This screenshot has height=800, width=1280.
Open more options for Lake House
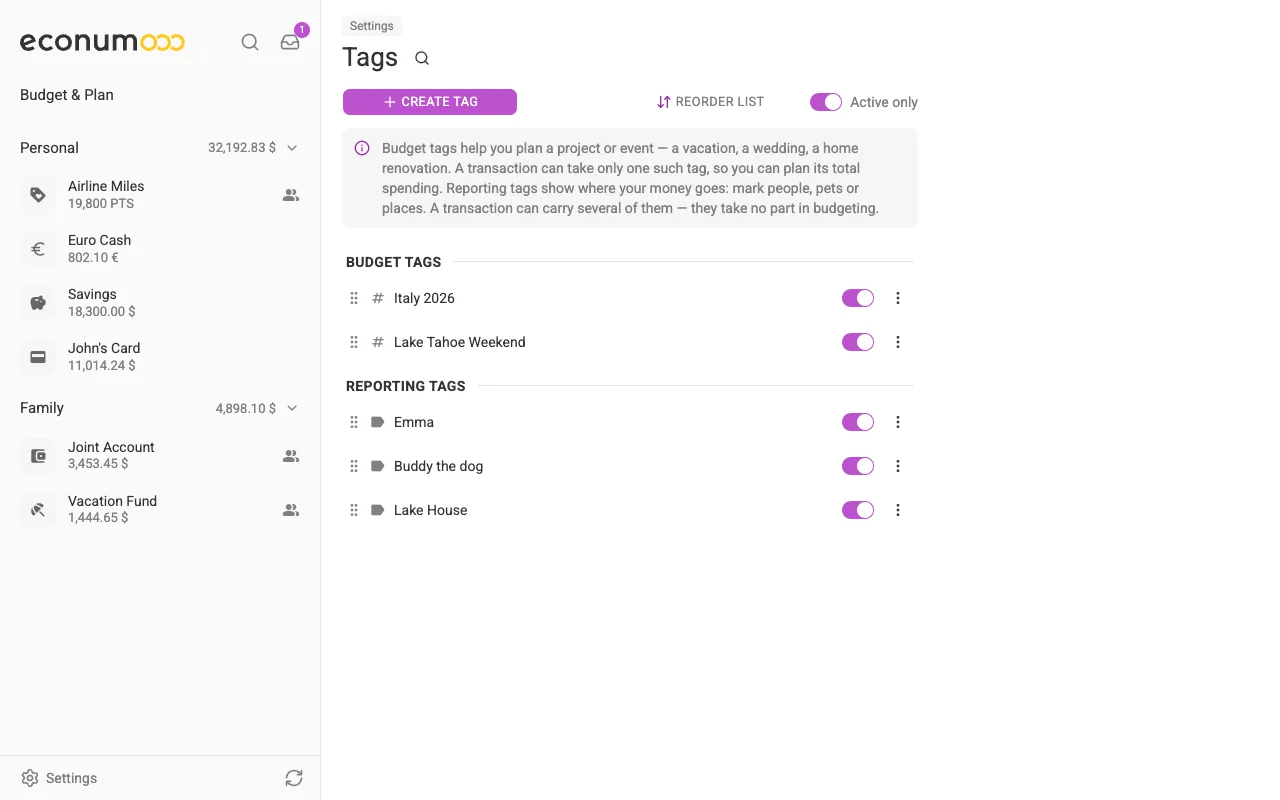pos(898,510)
